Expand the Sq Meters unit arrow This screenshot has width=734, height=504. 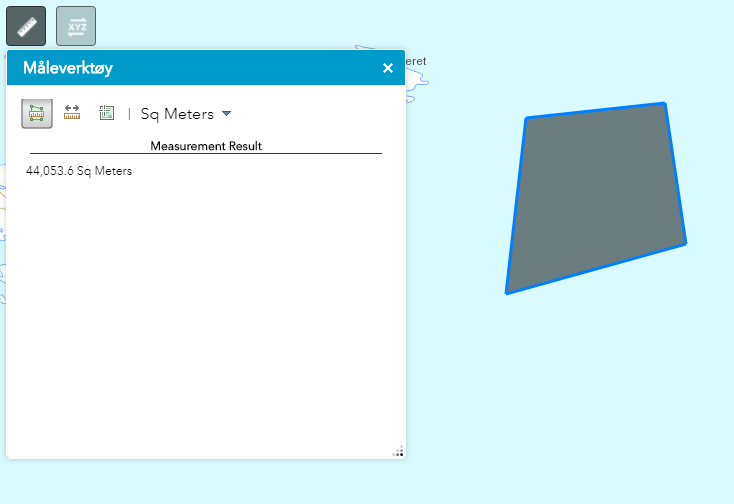(x=227, y=114)
